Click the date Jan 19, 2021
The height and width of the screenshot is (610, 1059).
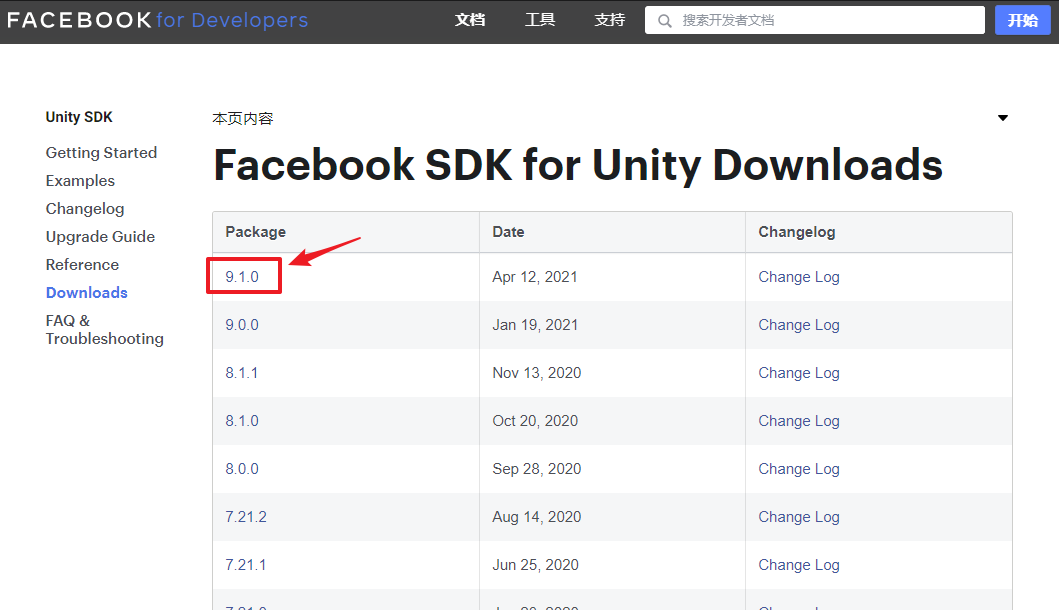pos(536,325)
